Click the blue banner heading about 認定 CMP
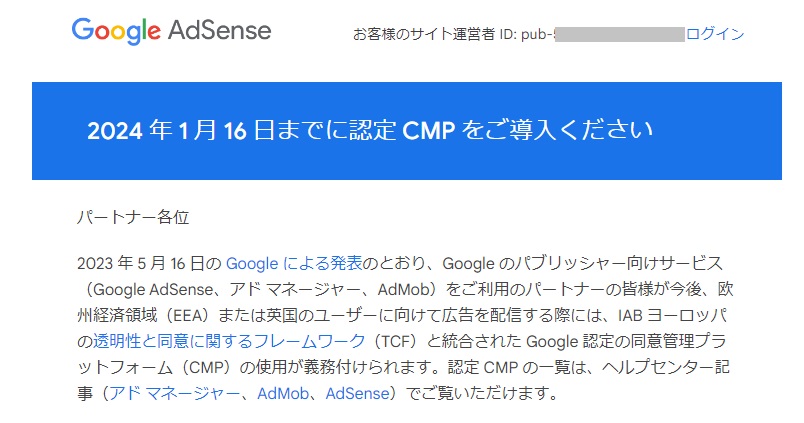Screen dimensions: 804x423 tap(370, 131)
